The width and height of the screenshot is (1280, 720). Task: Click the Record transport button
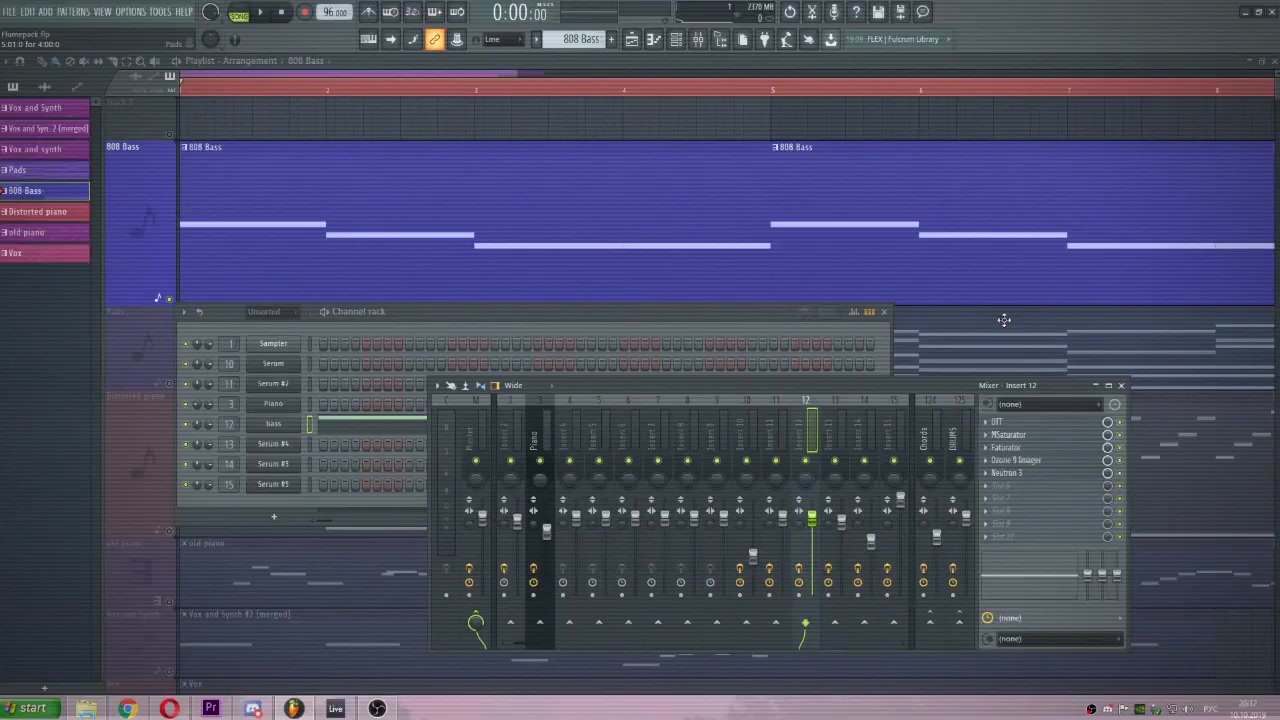pyautogui.click(x=304, y=13)
